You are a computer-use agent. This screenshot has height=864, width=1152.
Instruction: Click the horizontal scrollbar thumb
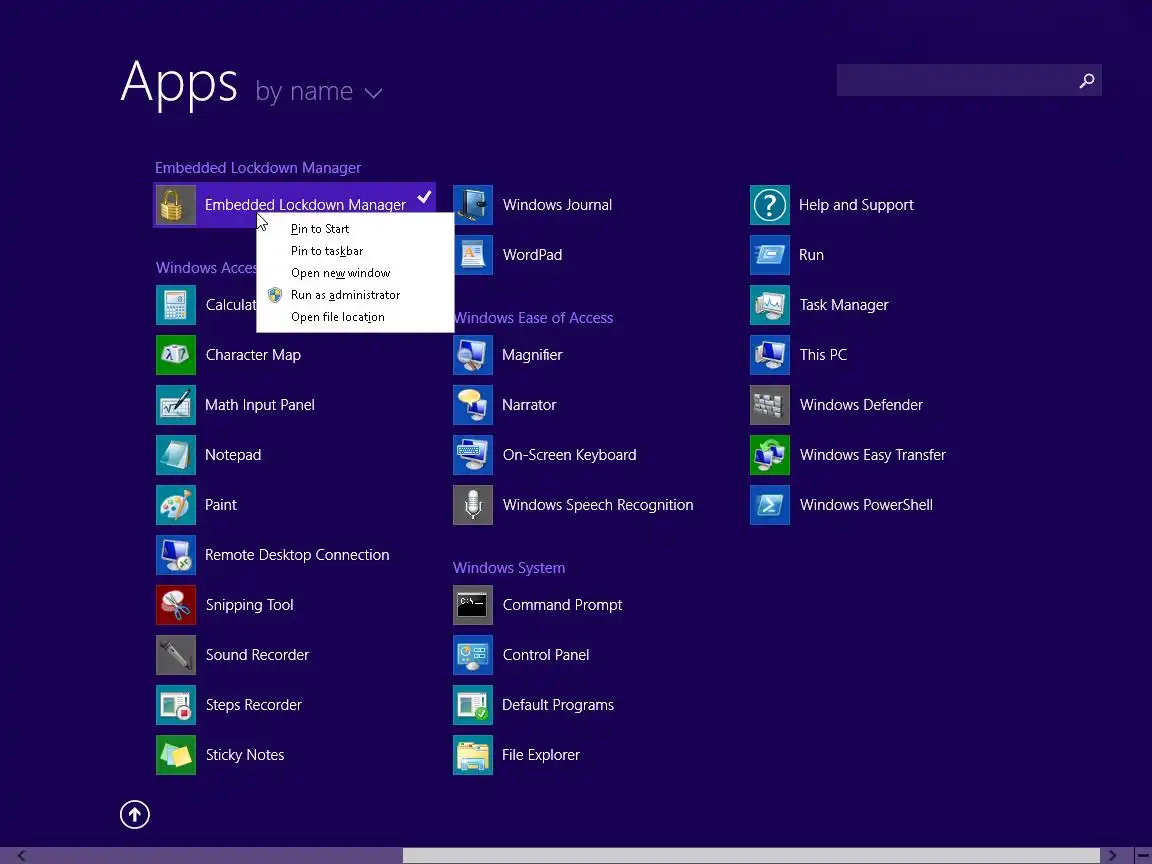click(x=751, y=855)
